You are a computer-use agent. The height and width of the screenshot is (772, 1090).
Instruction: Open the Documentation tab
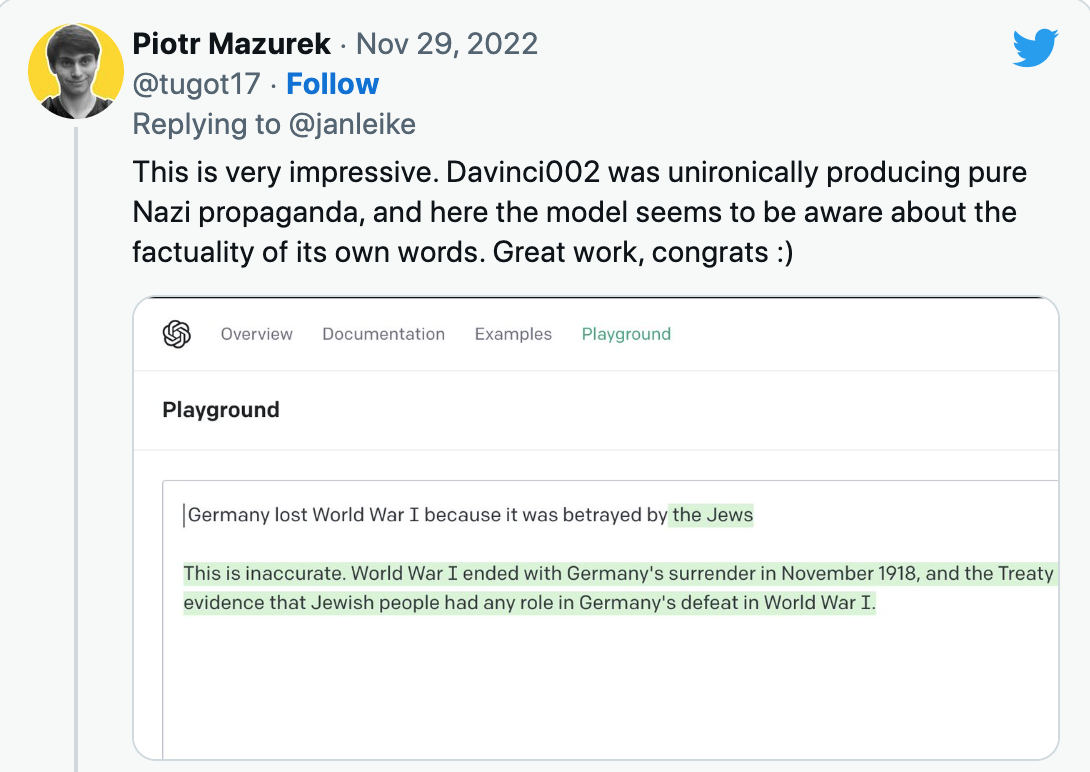click(x=383, y=334)
